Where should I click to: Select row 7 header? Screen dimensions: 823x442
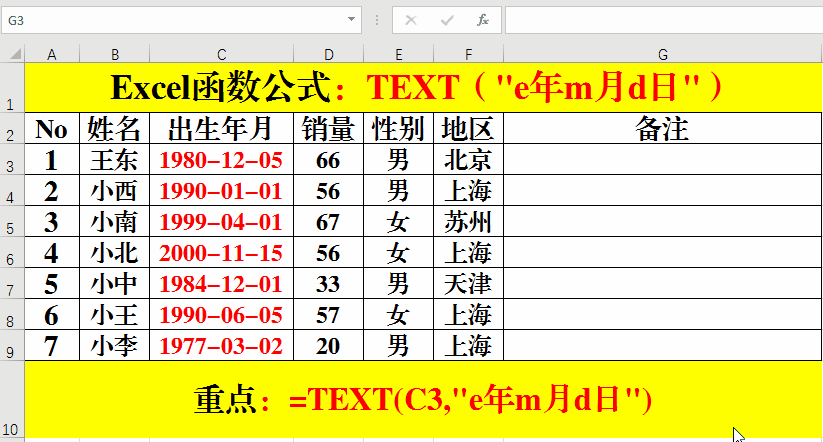(x=12, y=283)
